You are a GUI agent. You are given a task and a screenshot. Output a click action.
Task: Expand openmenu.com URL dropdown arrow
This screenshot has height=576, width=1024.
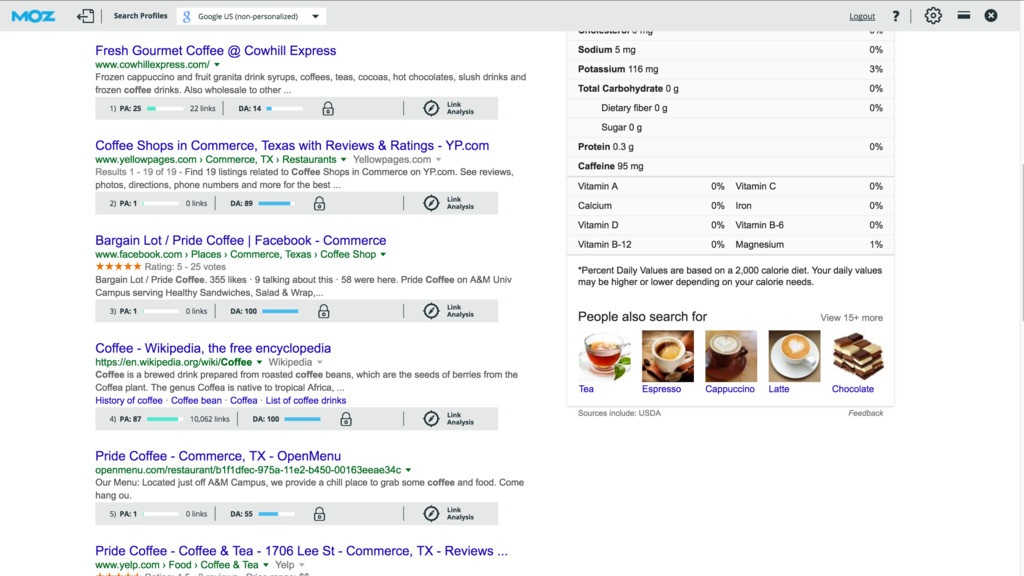click(x=408, y=470)
